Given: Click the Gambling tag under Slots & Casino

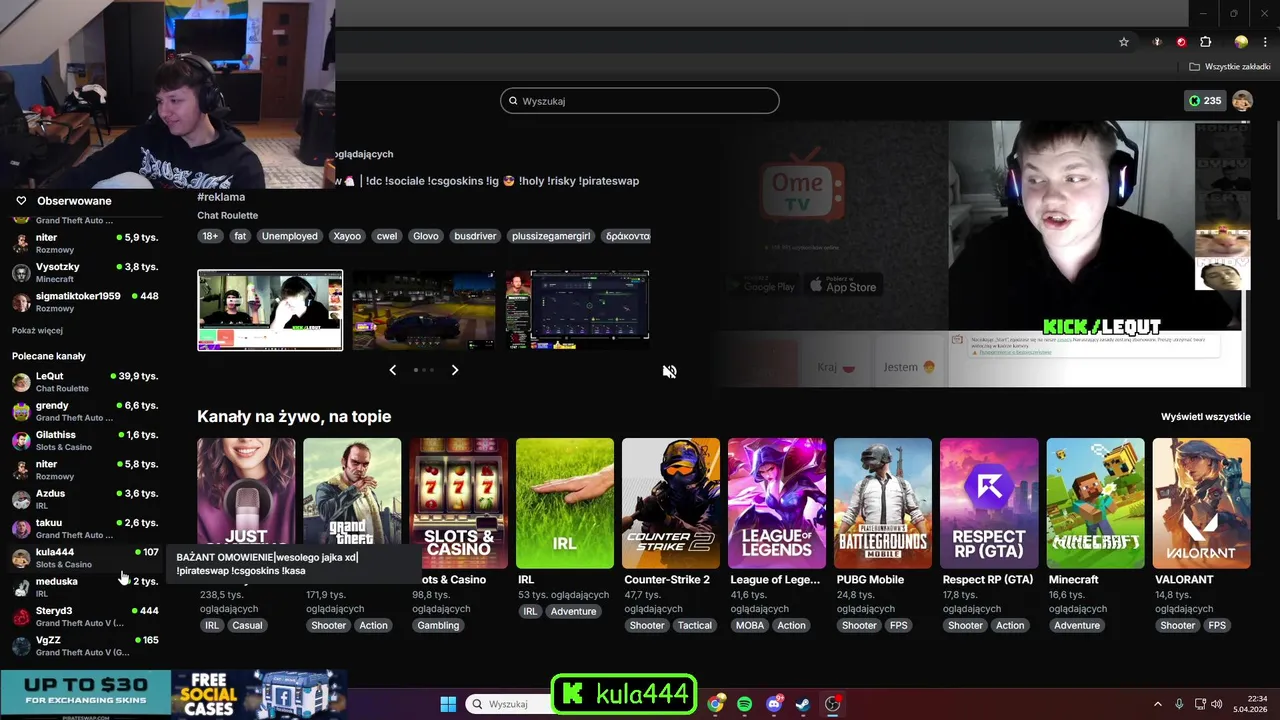Looking at the screenshot, I should [x=438, y=625].
